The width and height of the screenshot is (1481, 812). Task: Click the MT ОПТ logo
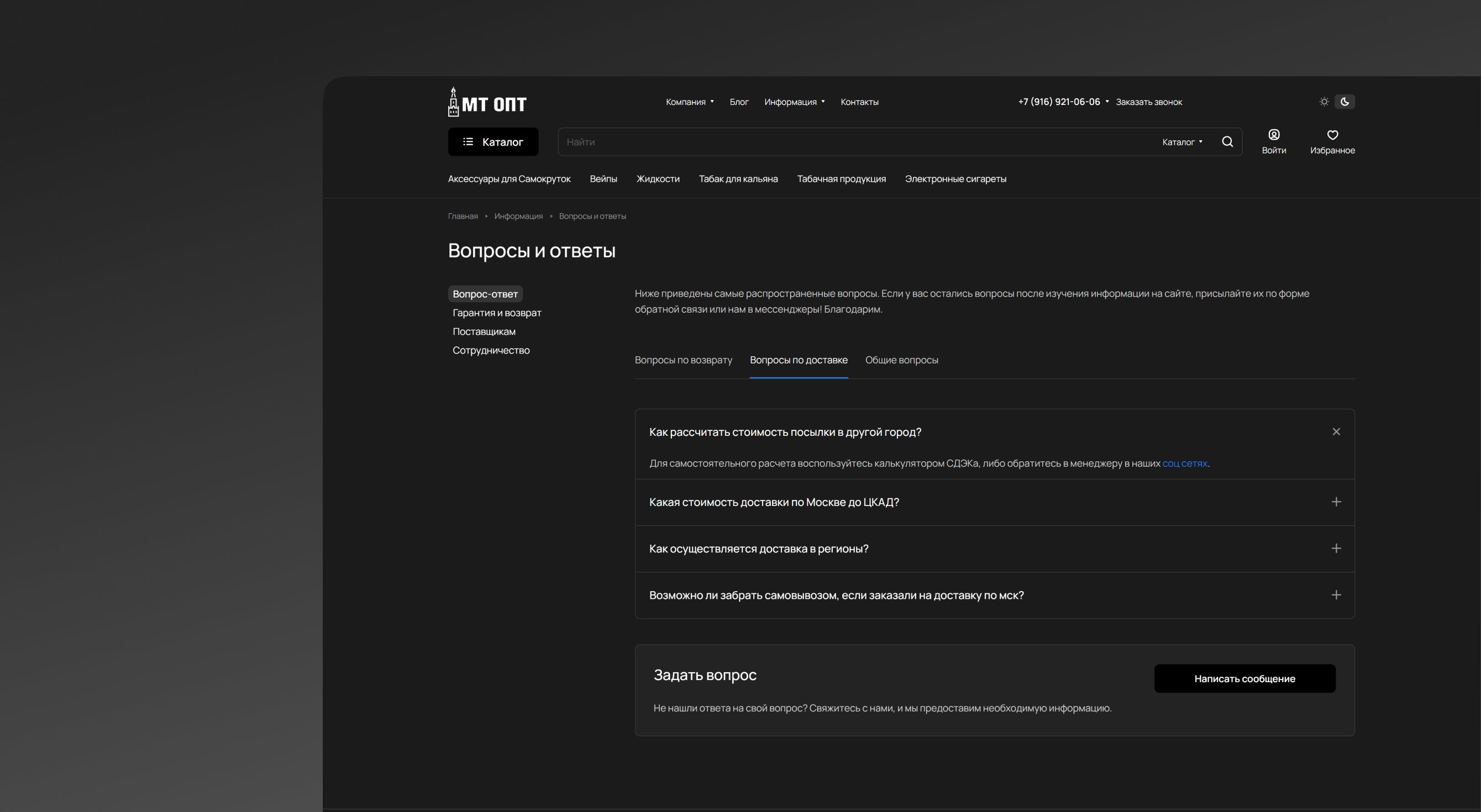(487, 103)
